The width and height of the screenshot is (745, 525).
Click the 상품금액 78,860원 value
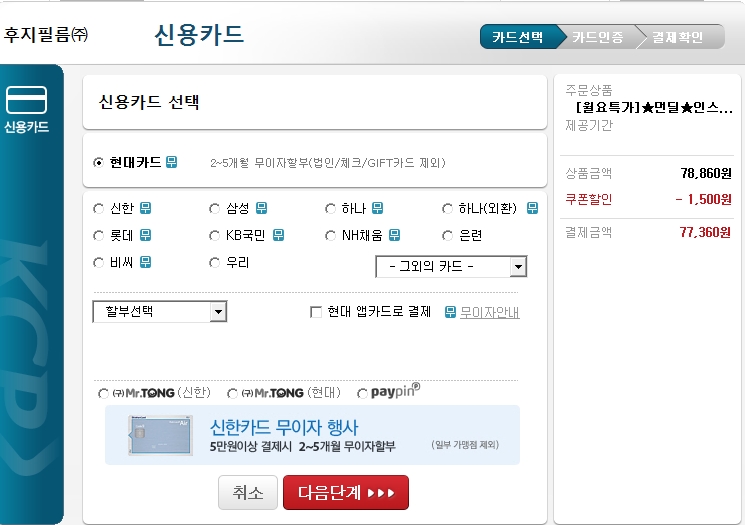point(706,173)
